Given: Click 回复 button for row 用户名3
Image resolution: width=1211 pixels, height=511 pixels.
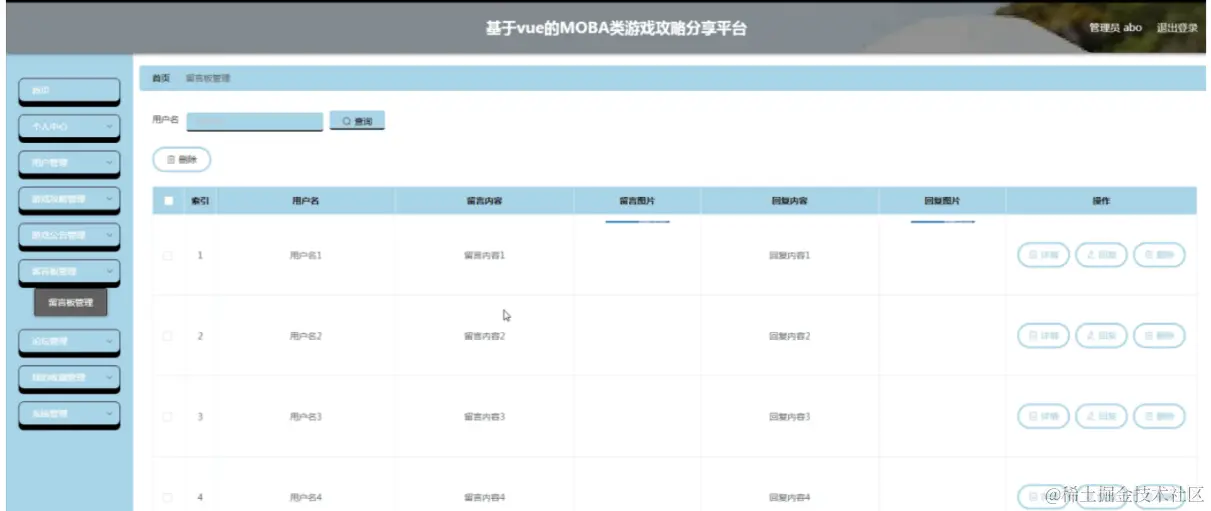Looking at the screenshot, I should pyautogui.click(x=1101, y=416).
